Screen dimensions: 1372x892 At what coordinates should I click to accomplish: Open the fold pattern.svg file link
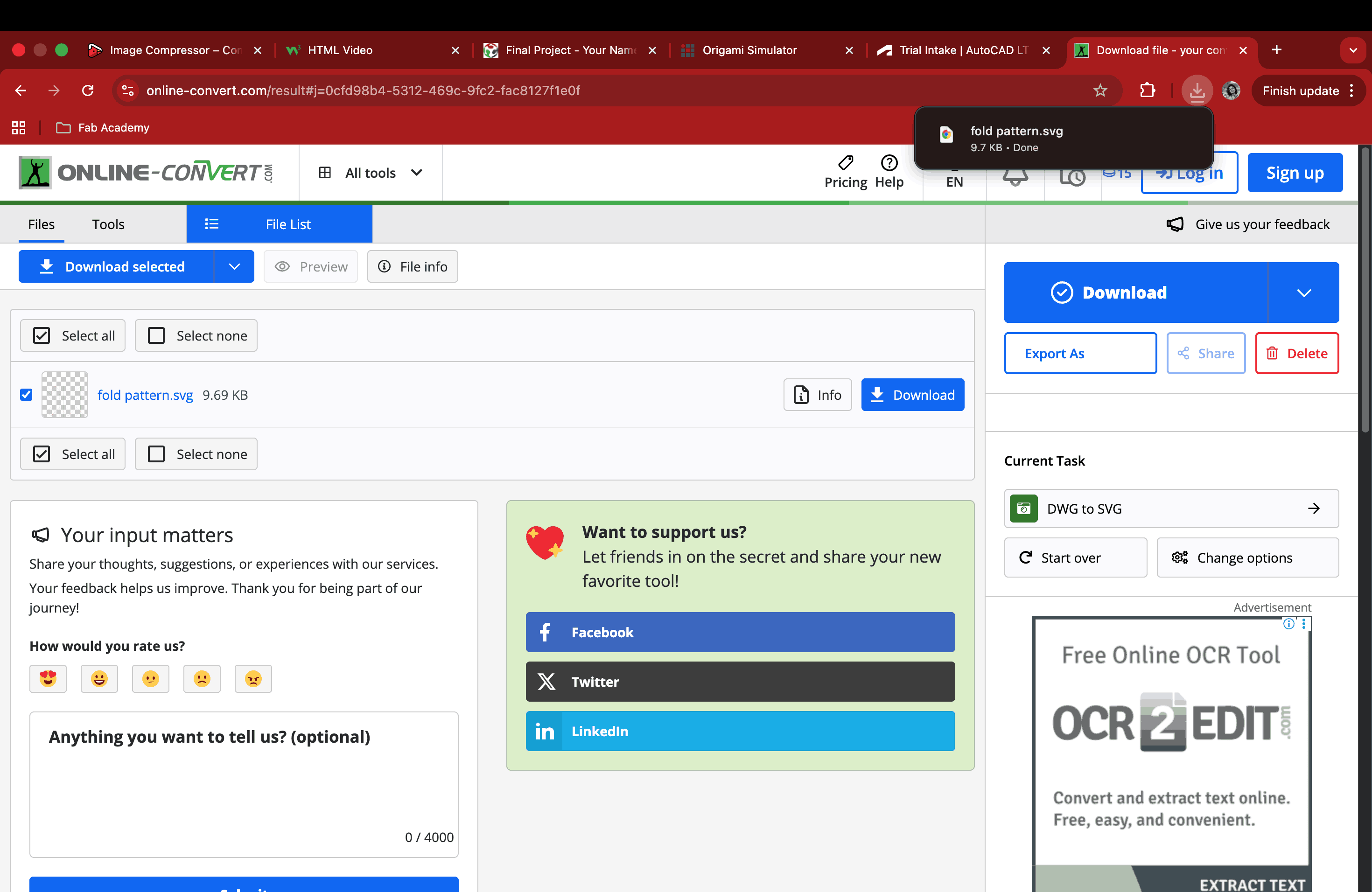point(145,395)
